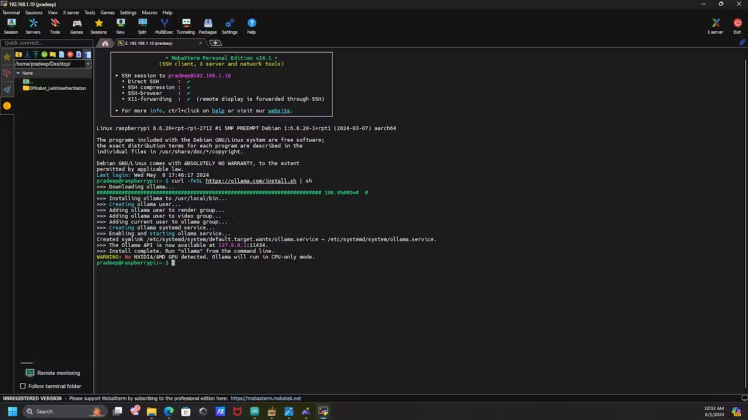
Task: Click the SFTP download arrow icon
Action: click(x=27, y=54)
